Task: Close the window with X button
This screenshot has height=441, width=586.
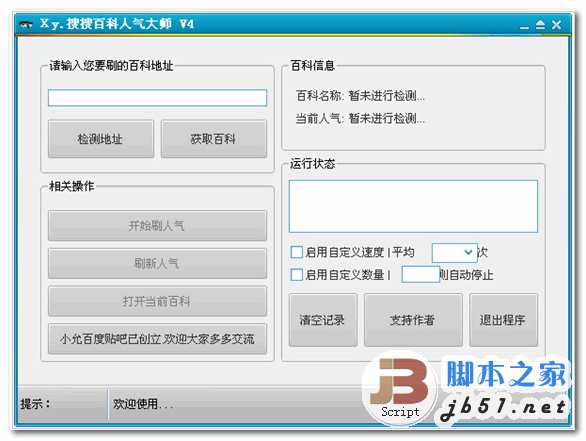Action: pyautogui.click(x=556, y=25)
